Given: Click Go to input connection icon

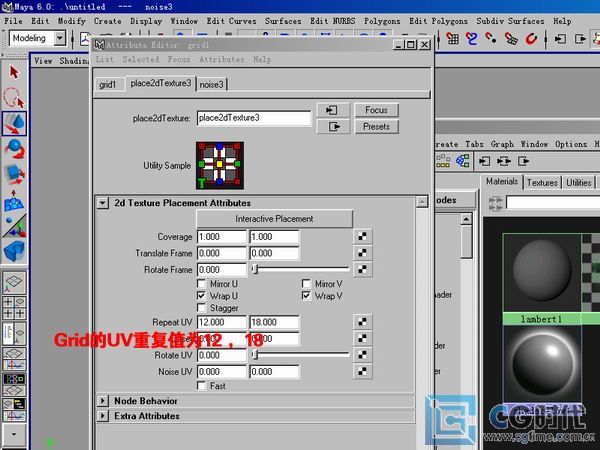Looking at the screenshot, I should click(x=333, y=110).
